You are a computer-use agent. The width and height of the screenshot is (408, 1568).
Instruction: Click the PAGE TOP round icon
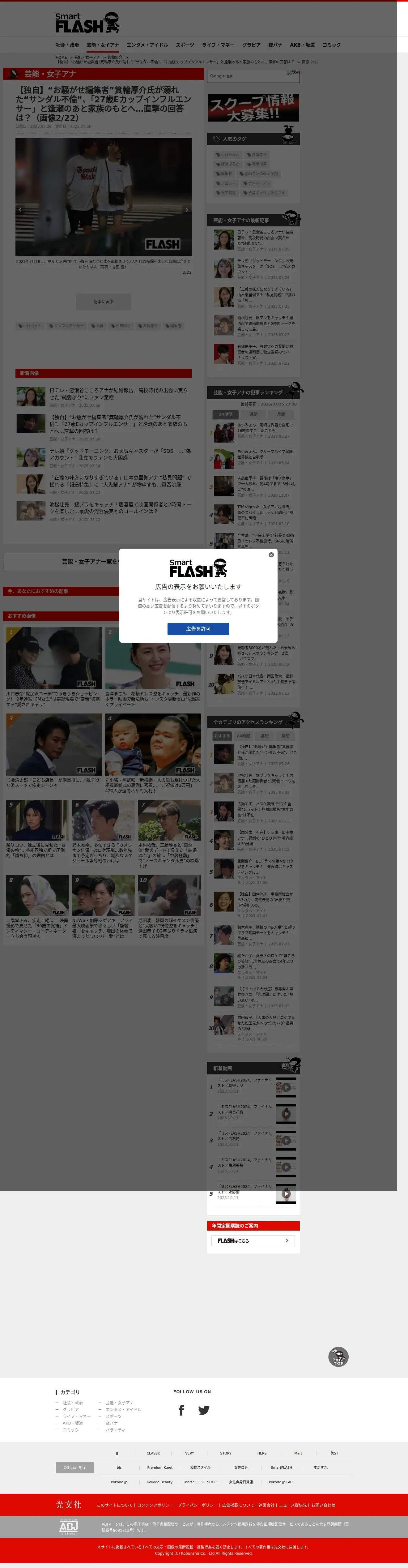pos(338,1357)
